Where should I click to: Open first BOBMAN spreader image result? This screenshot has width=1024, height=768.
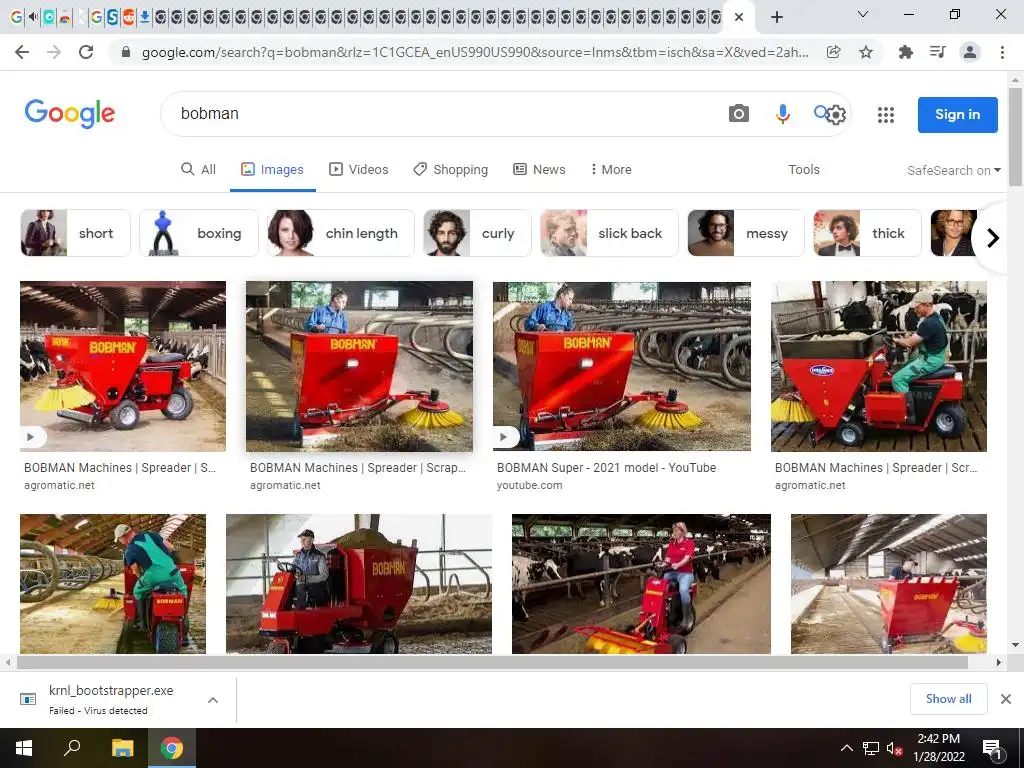(123, 366)
